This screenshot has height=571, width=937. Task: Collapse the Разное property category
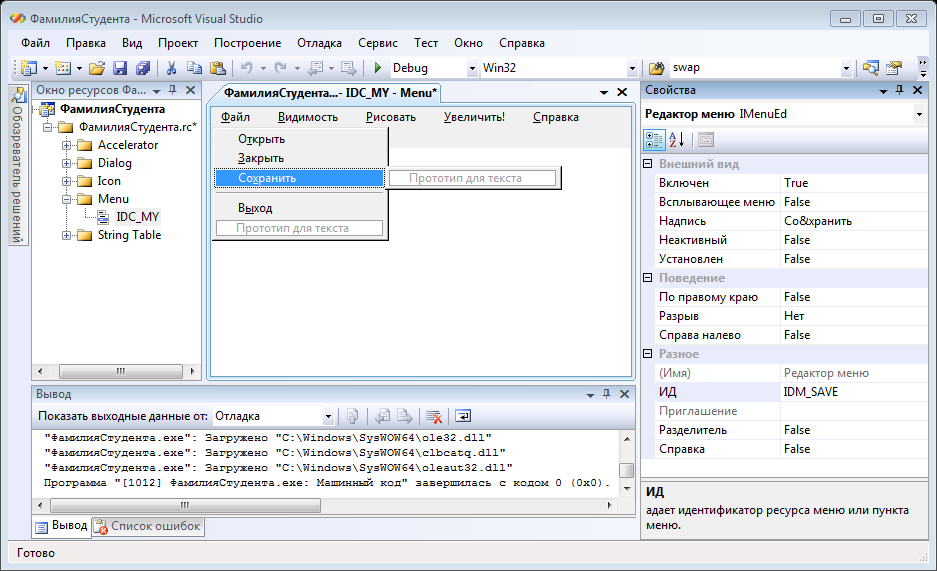[x=648, y=354]
